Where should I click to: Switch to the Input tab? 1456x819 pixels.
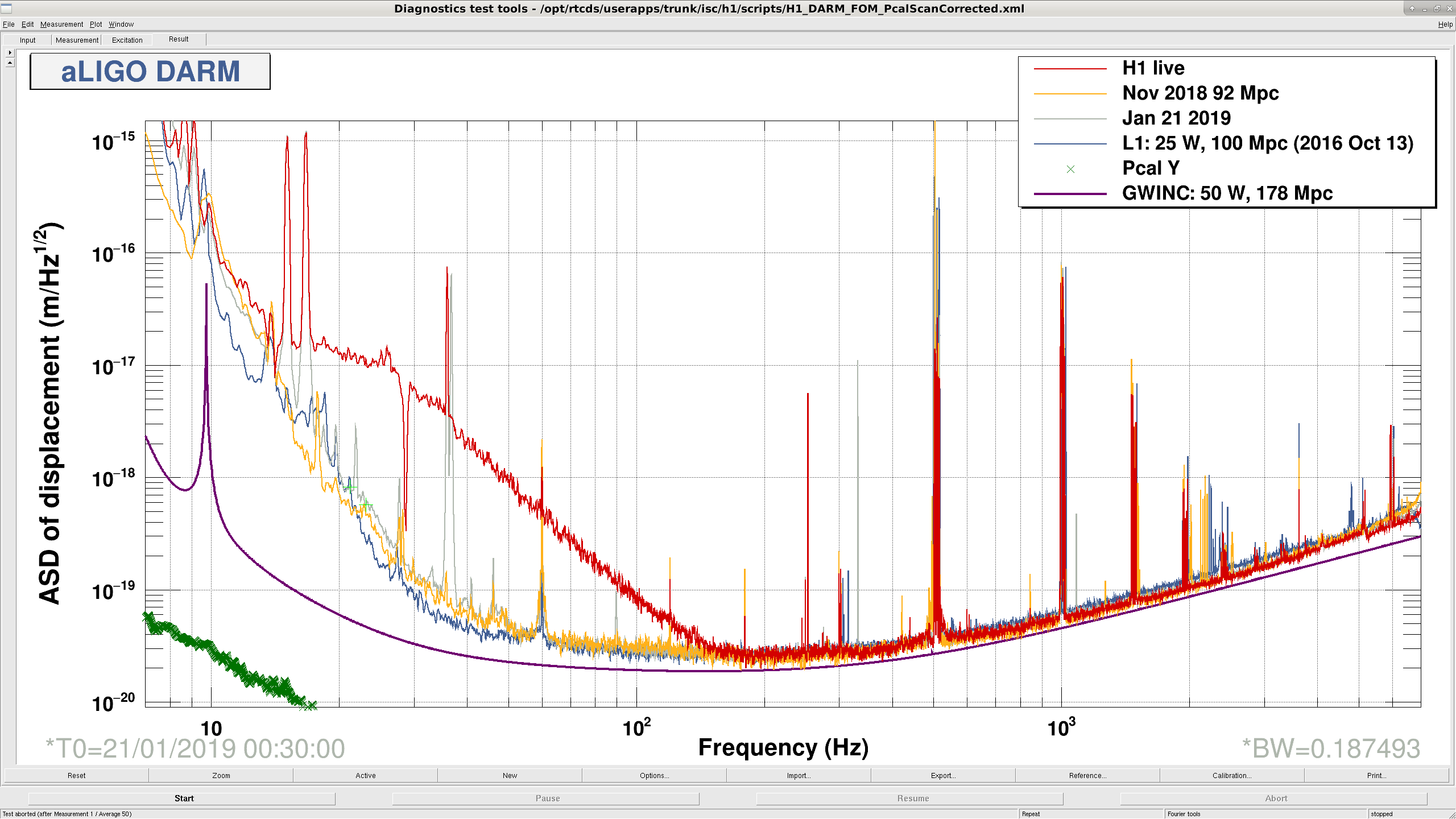pyautogui.click(x=27, y=40)
